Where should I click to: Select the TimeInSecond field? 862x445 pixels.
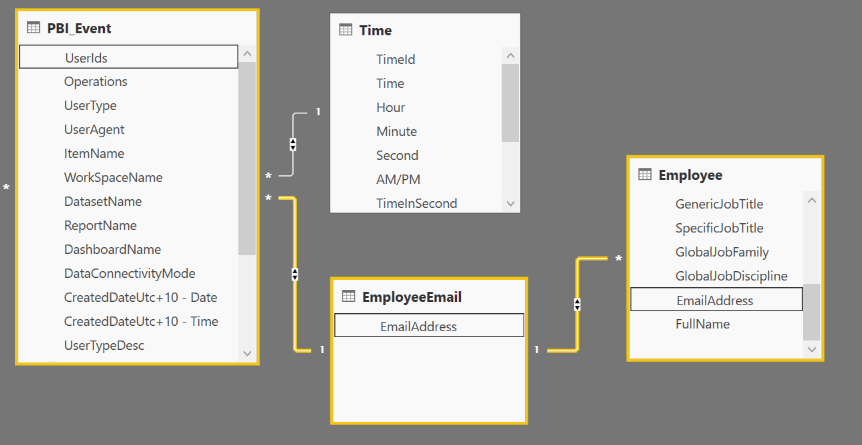tap(418, 204)
